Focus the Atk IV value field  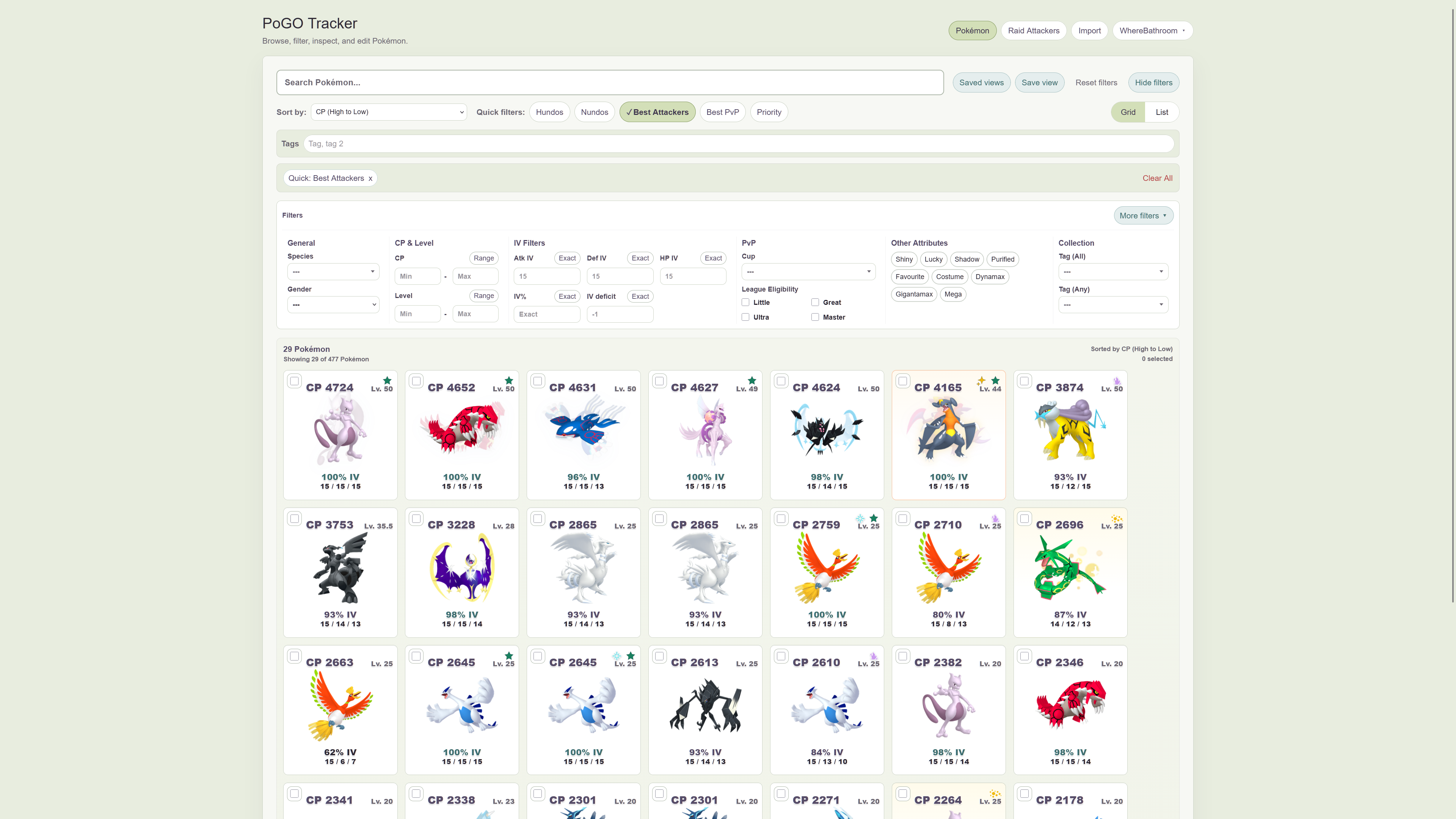546,276
